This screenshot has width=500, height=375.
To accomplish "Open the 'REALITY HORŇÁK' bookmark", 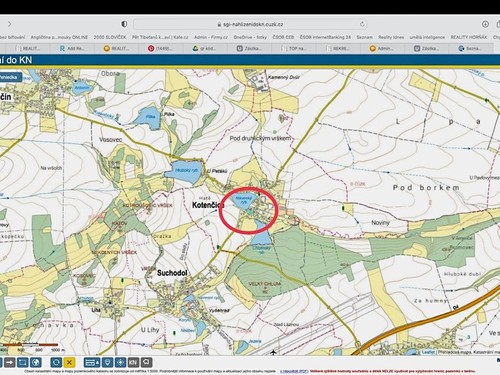I will point(469,37).
